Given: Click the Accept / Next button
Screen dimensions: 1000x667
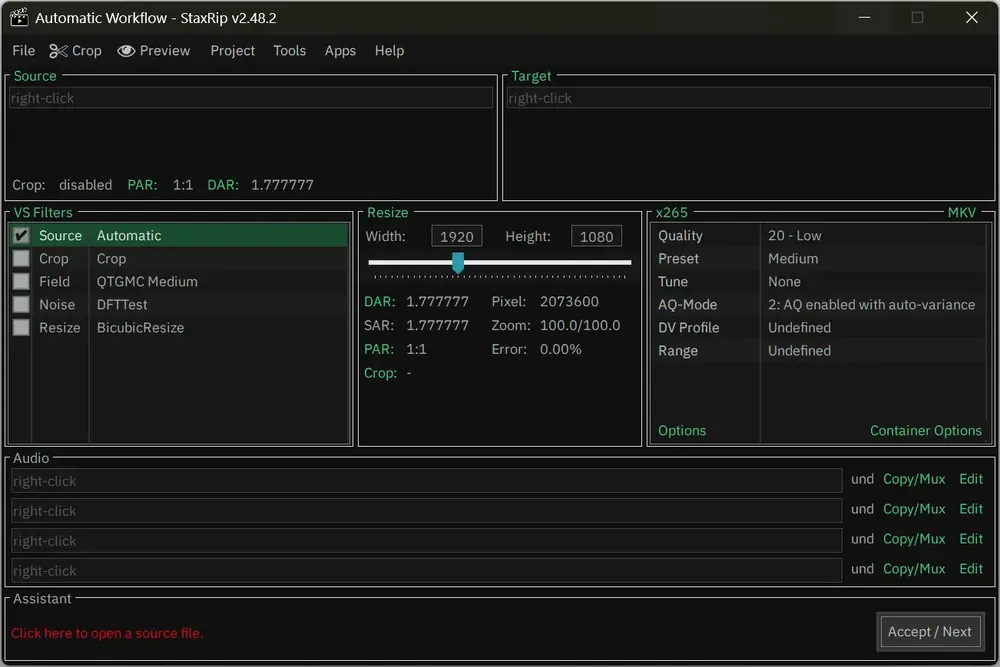Looking at the screenshot, I should [x=929, y=632].
